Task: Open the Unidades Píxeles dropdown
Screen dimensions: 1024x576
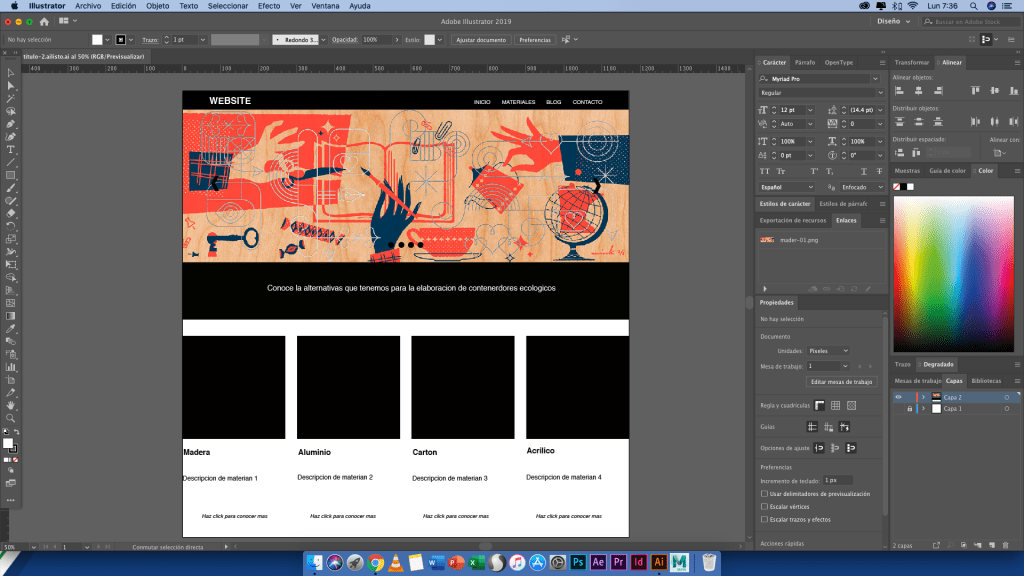Action: [x=829, y=351]
